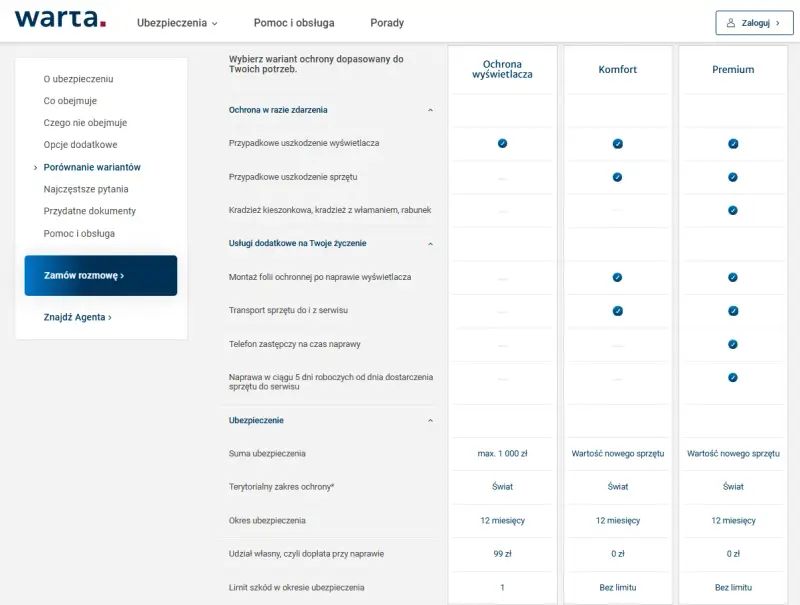Click 'Naprawa w ciągu 5 dni roboczych' label

tap(331, 382)
